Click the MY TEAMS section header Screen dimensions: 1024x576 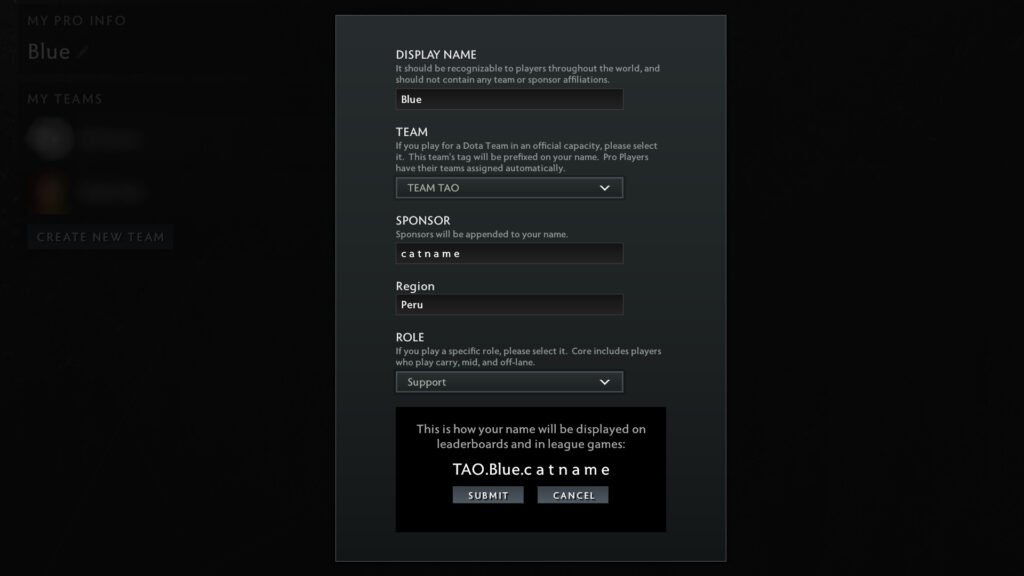pyautogui.click(x=62, y=98)
